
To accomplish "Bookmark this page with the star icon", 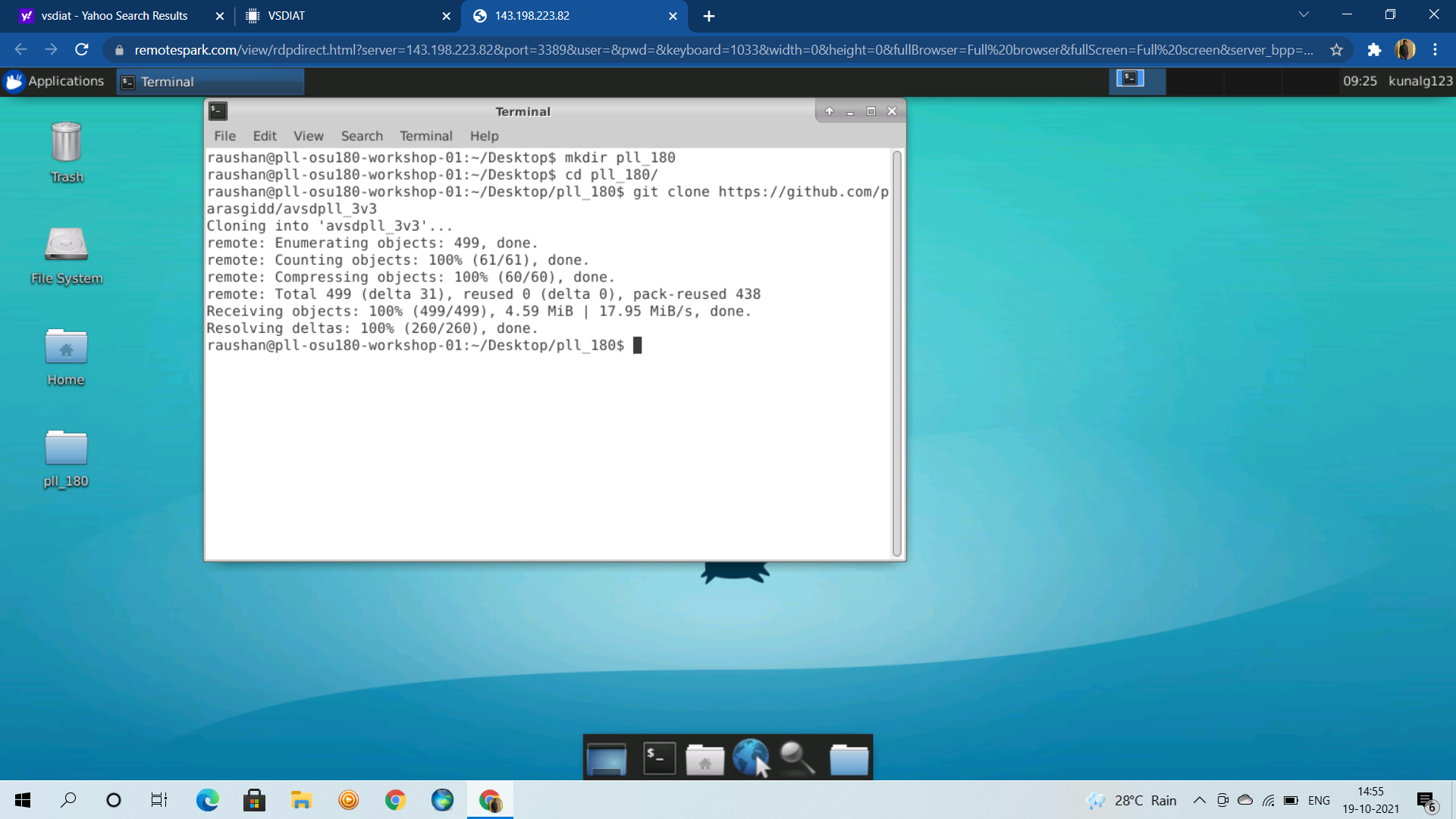I will tap(1336, 49).
